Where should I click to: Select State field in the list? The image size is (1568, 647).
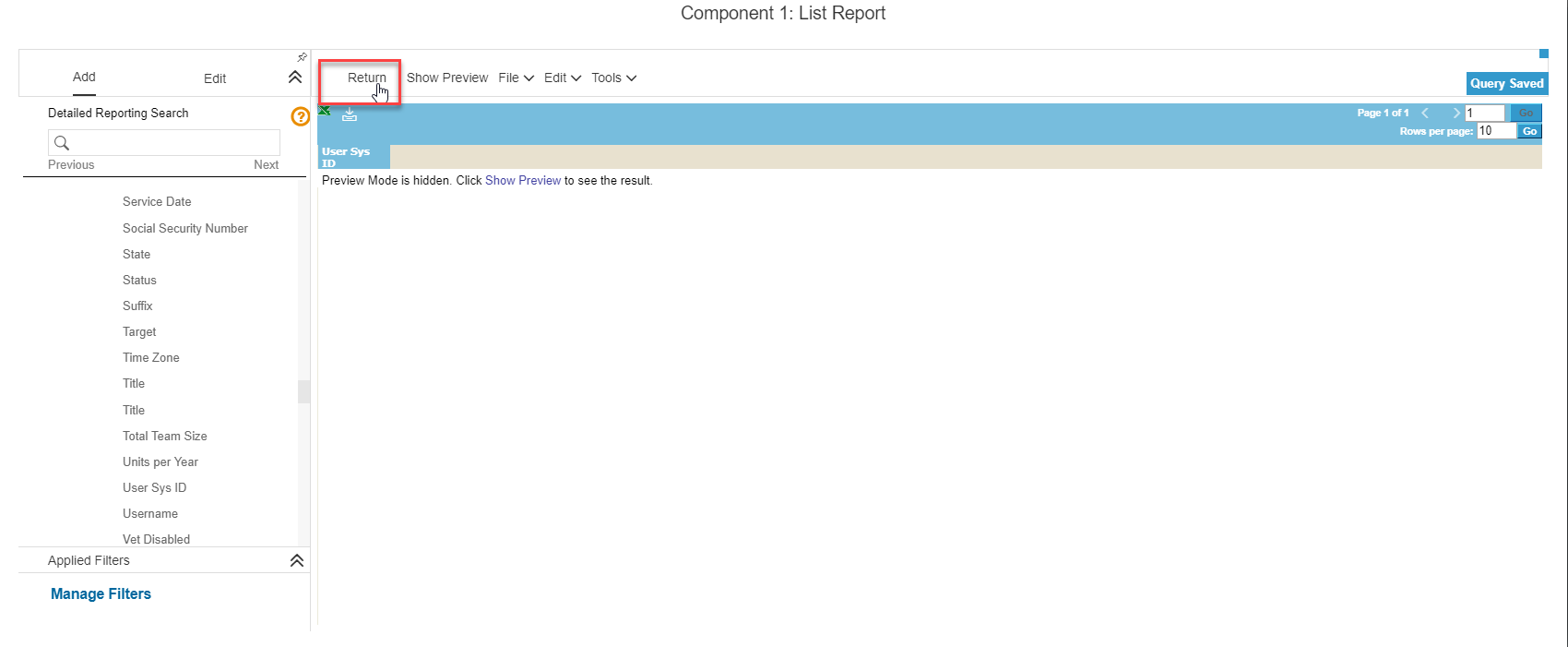[x=137, y=254]
